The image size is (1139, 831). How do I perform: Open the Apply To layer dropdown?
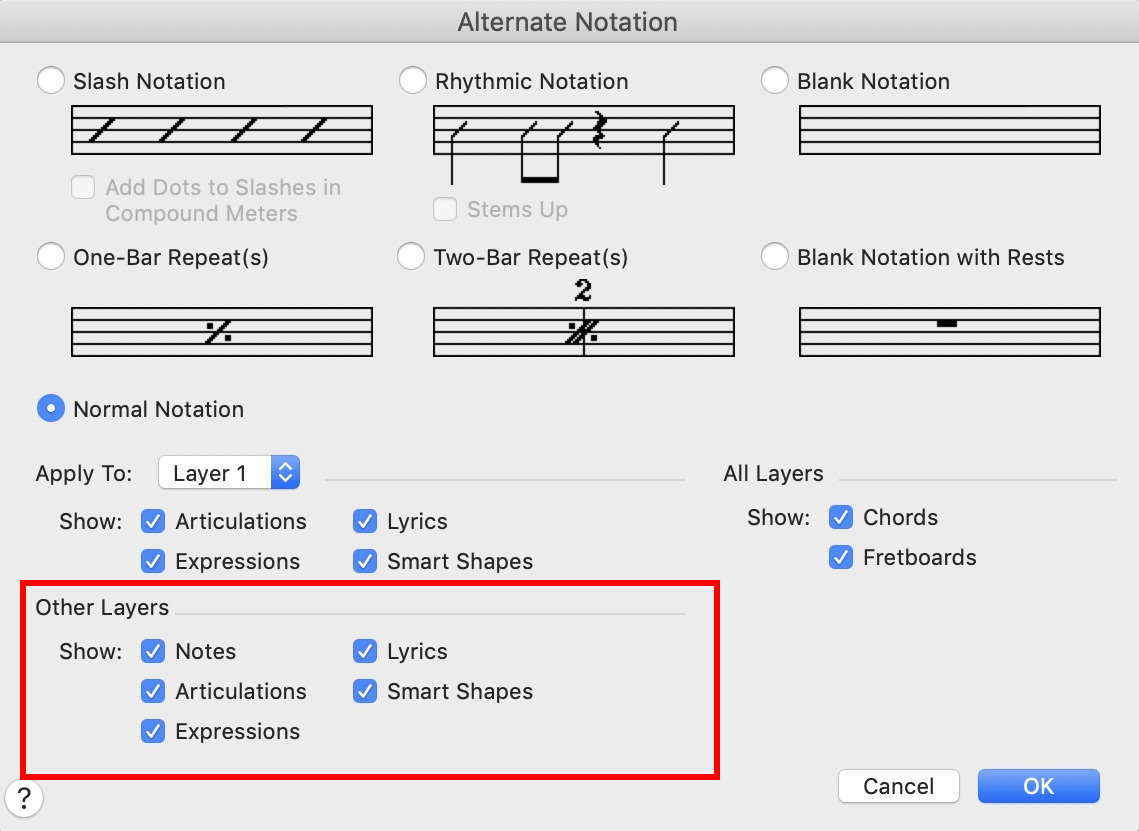[229, 473]
